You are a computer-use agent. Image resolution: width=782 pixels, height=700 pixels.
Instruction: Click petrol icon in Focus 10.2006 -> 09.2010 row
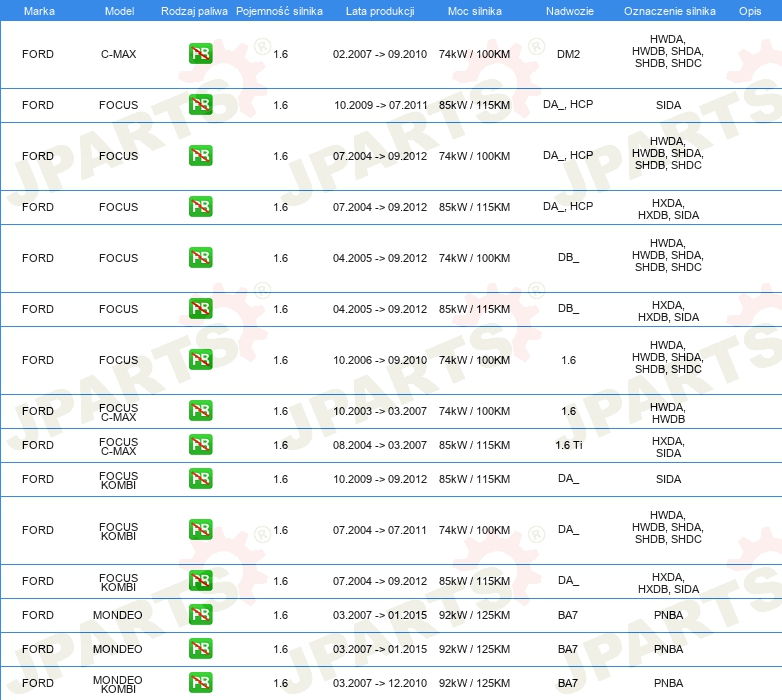pyautogui.click(x=200, y=359)
